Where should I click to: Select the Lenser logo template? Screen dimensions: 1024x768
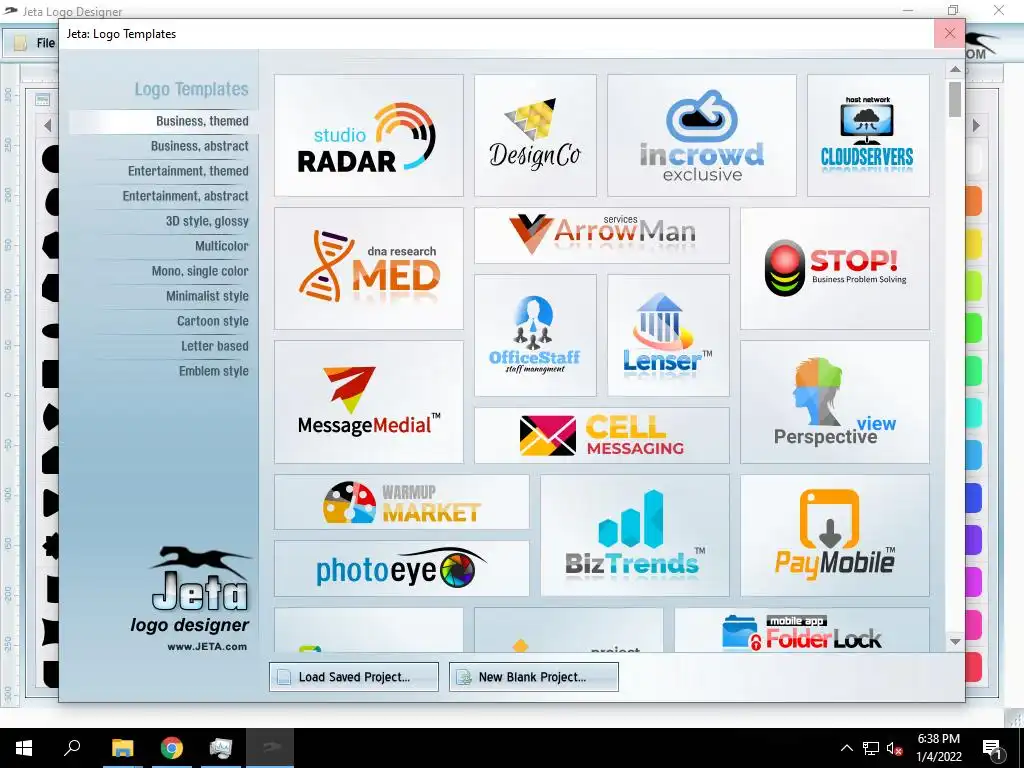(x=669, y=335)
